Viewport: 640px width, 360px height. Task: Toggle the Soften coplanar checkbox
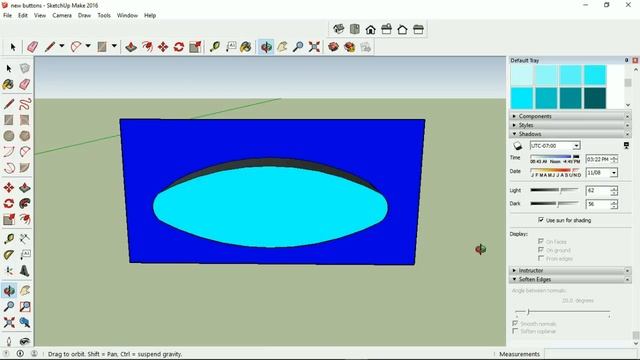[x=515, y=331]
